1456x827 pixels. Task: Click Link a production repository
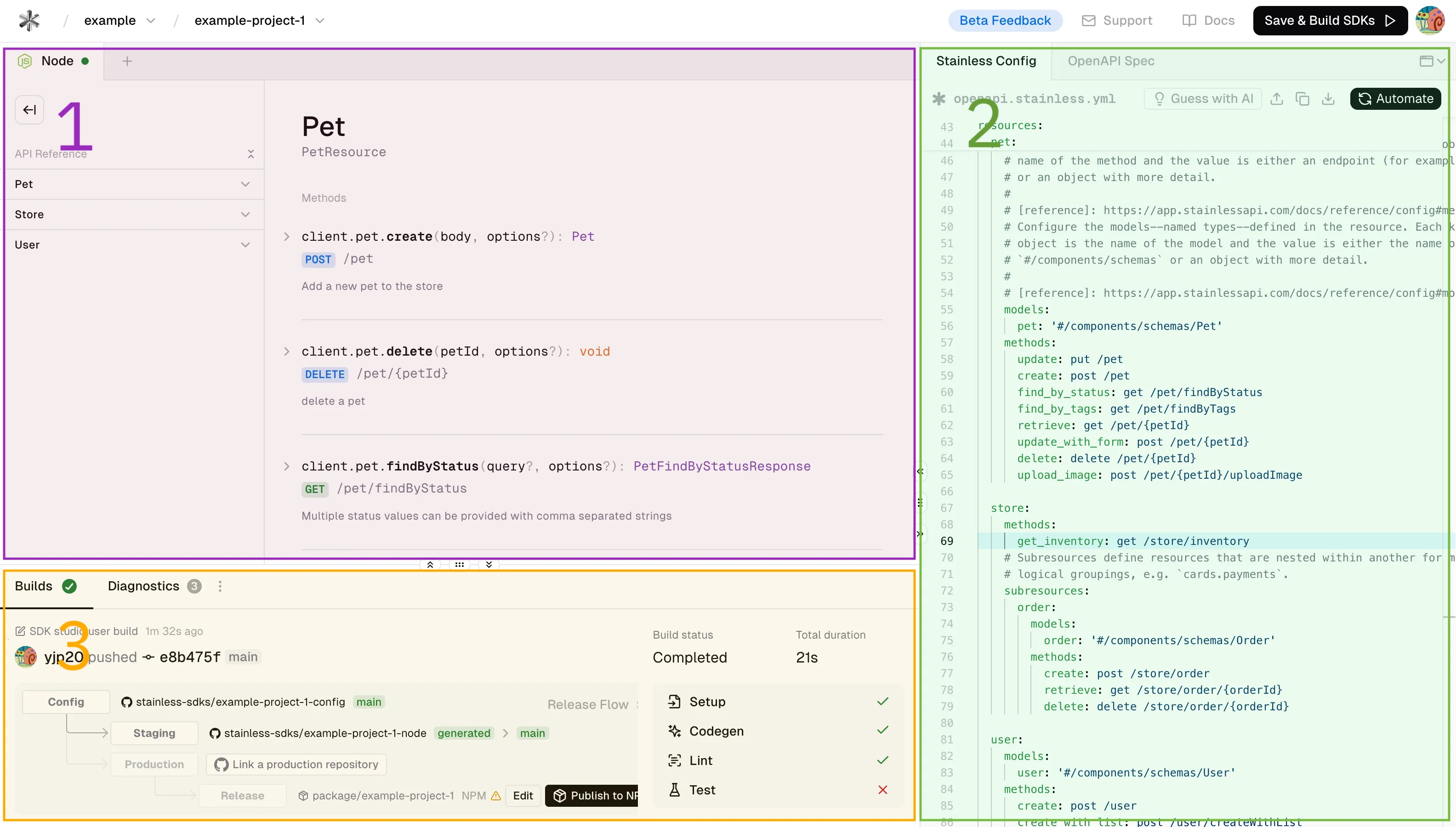pos(296,764)
